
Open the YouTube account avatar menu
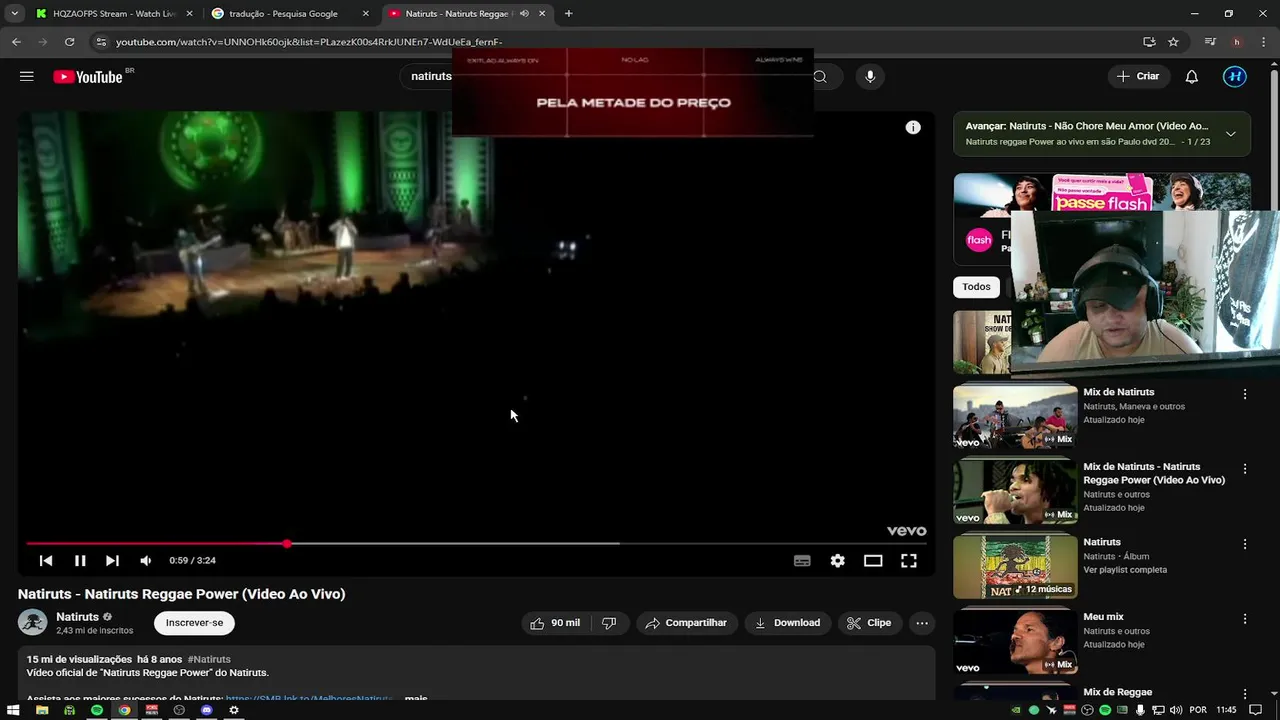[x=1235, y=76]
